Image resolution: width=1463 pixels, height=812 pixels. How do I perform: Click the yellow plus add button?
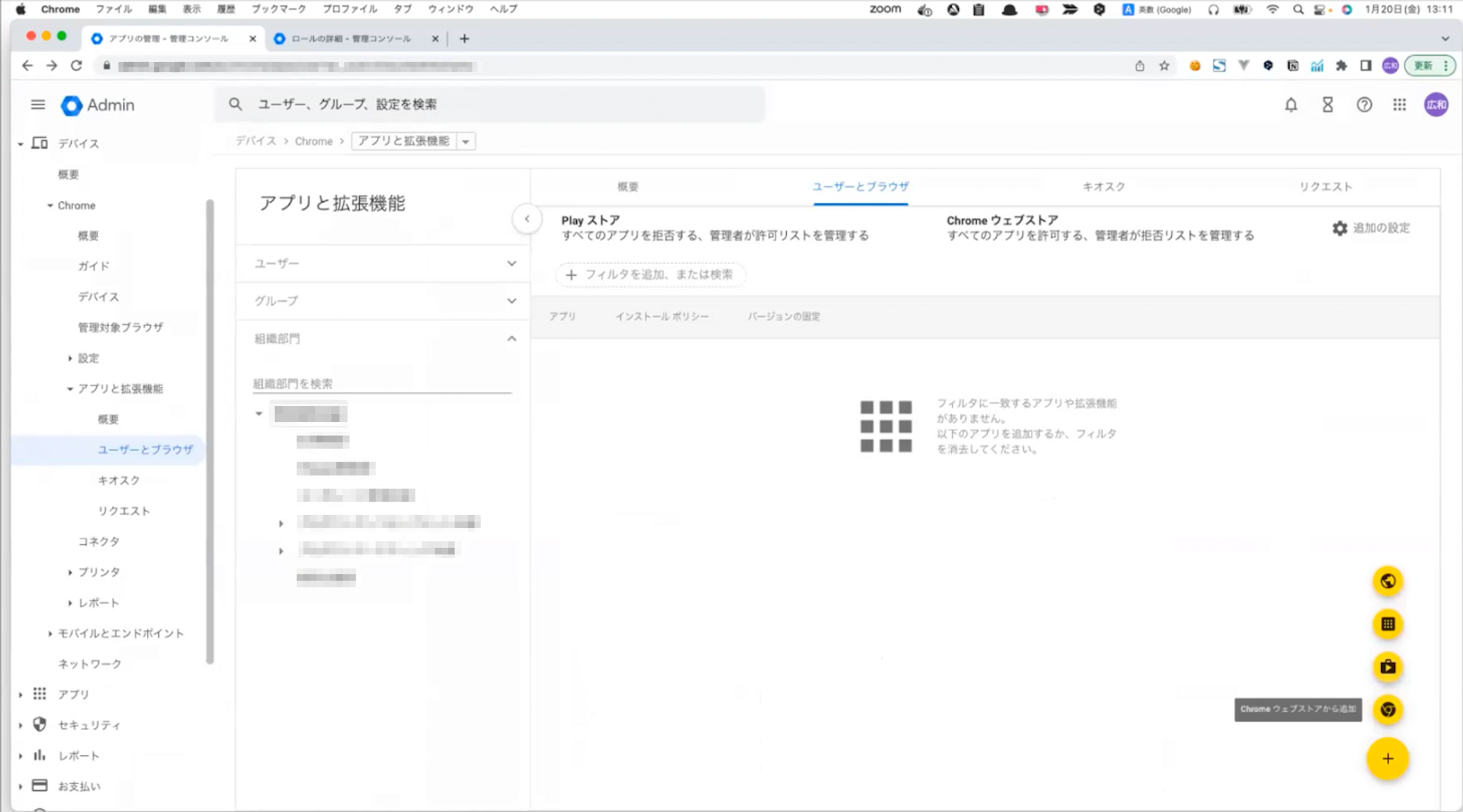tap(1388, 759)
